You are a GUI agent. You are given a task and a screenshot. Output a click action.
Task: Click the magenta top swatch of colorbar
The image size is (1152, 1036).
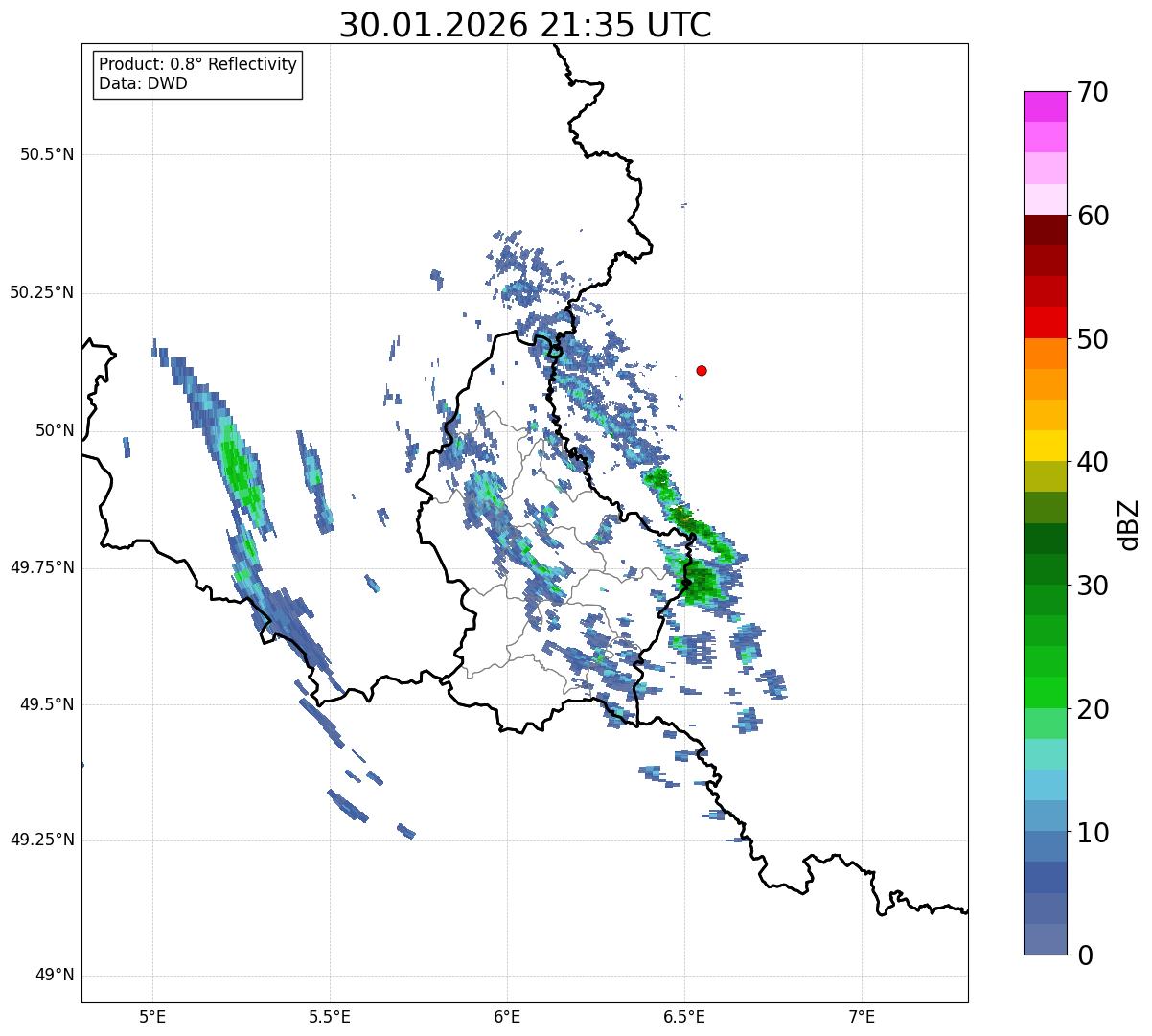pos(1046,106)
